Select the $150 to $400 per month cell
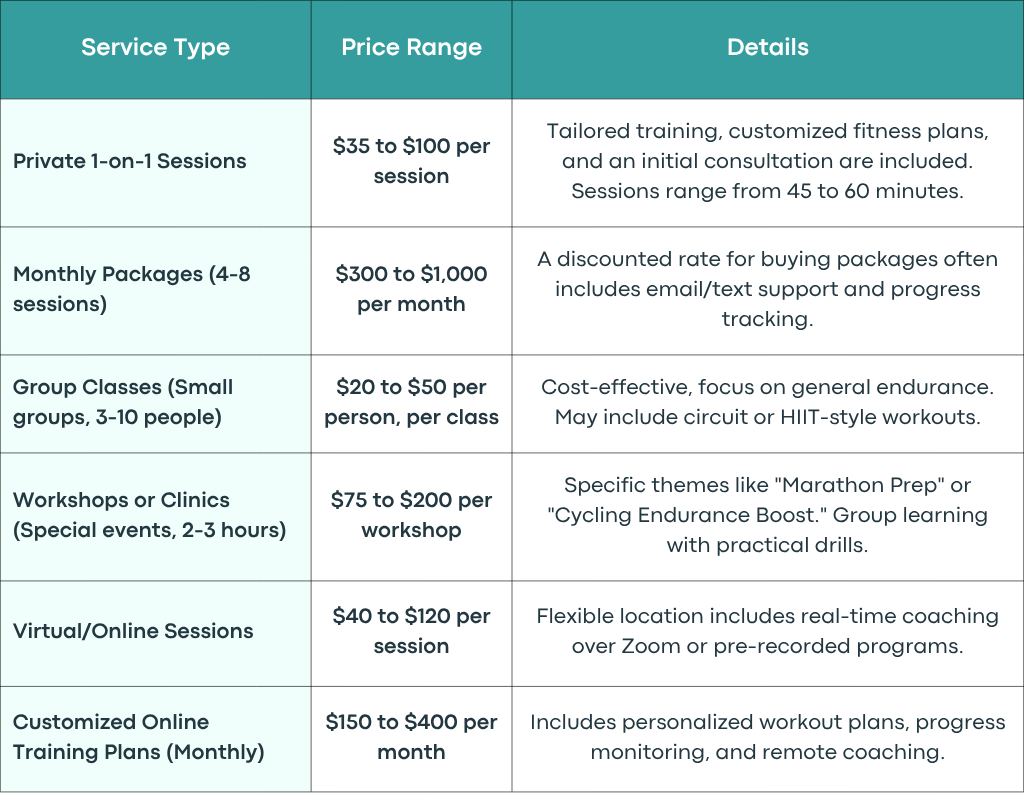Image resolution: width=1024 pixels, height=793 pixels. 411,739
